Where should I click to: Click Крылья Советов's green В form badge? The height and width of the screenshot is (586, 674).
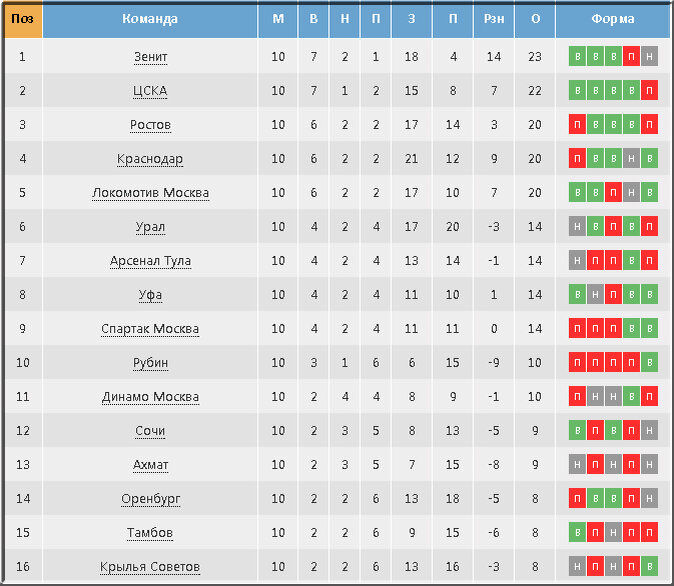[x=649, y=566]
